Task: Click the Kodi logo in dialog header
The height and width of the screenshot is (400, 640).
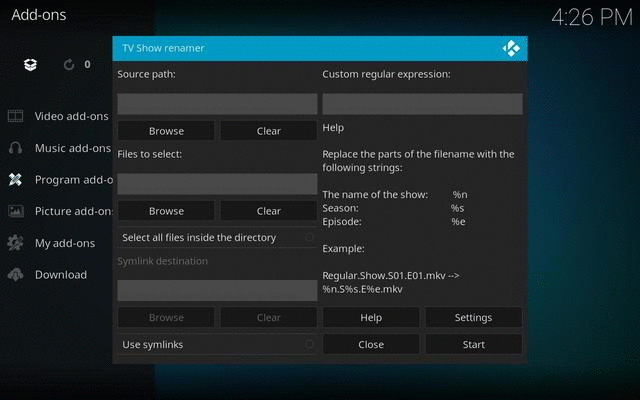Action: tap(511, 48)
